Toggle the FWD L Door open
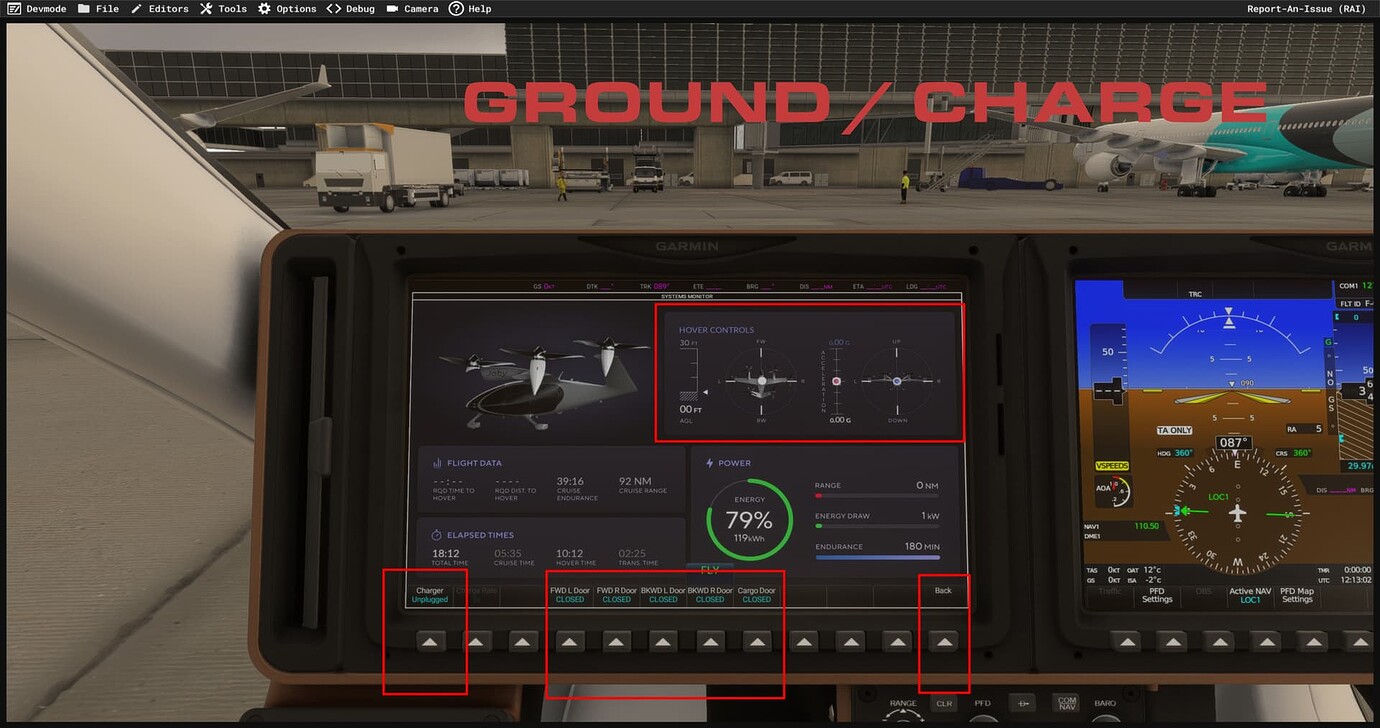Image resolution: width=1380 pixels, height=728 pixels. (x=570, y=641)
